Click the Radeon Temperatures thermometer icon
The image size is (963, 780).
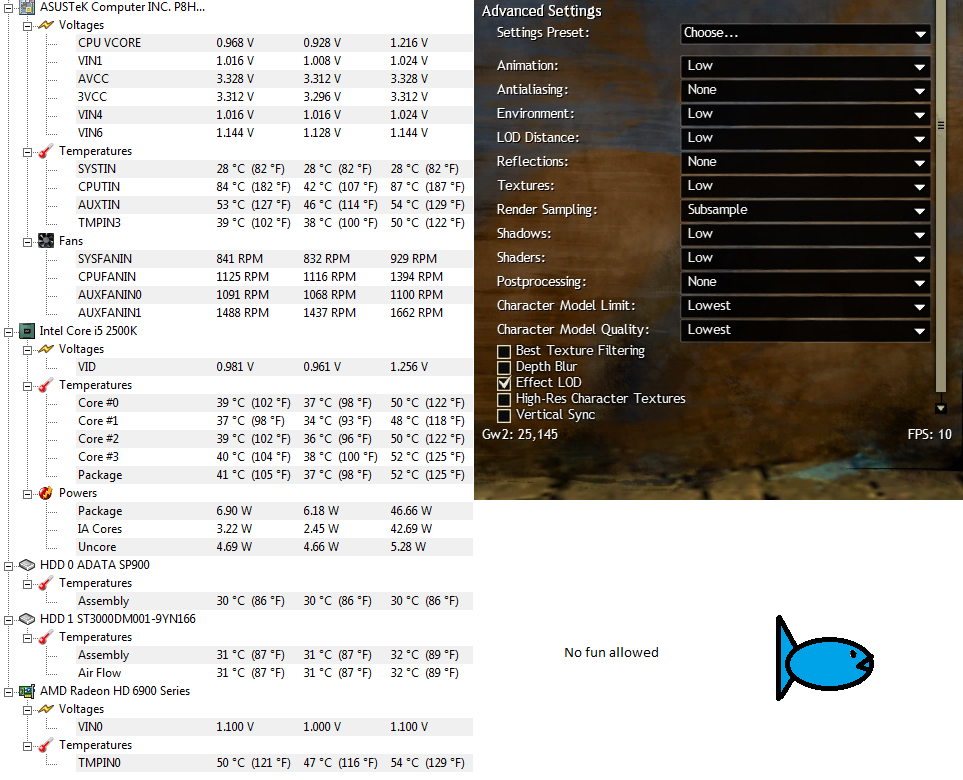tap(45, 745)
